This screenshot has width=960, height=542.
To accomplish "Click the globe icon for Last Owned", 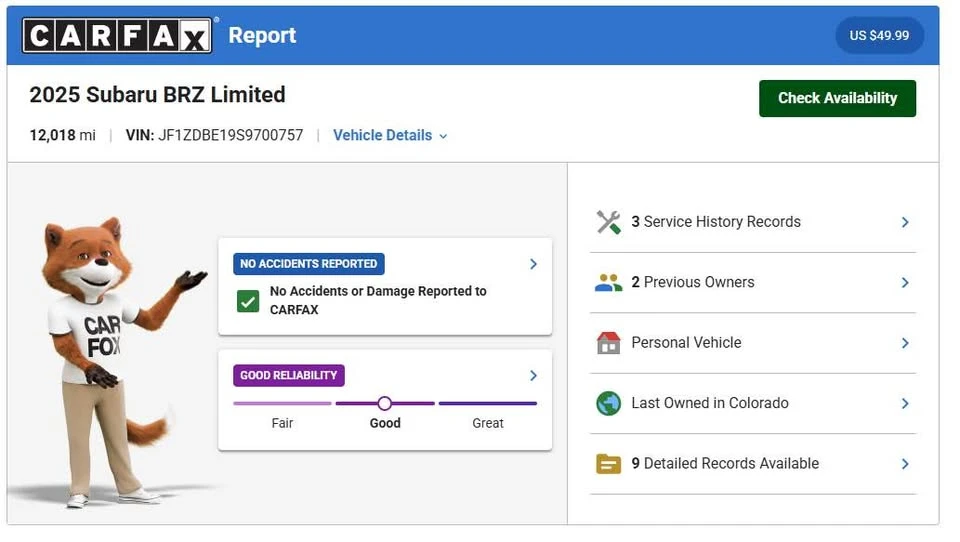I will click(x=609, y=404).
